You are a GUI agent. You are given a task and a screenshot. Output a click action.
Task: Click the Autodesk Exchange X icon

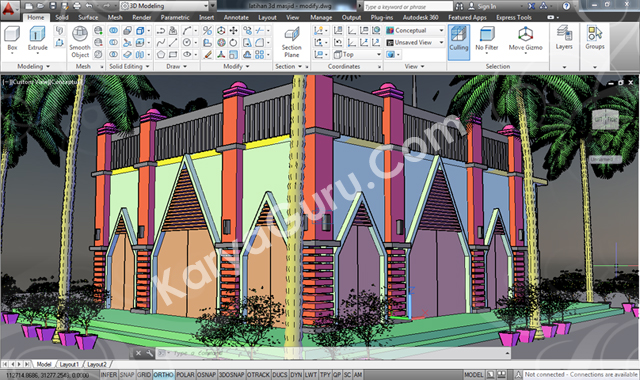[x=531, y=6]
